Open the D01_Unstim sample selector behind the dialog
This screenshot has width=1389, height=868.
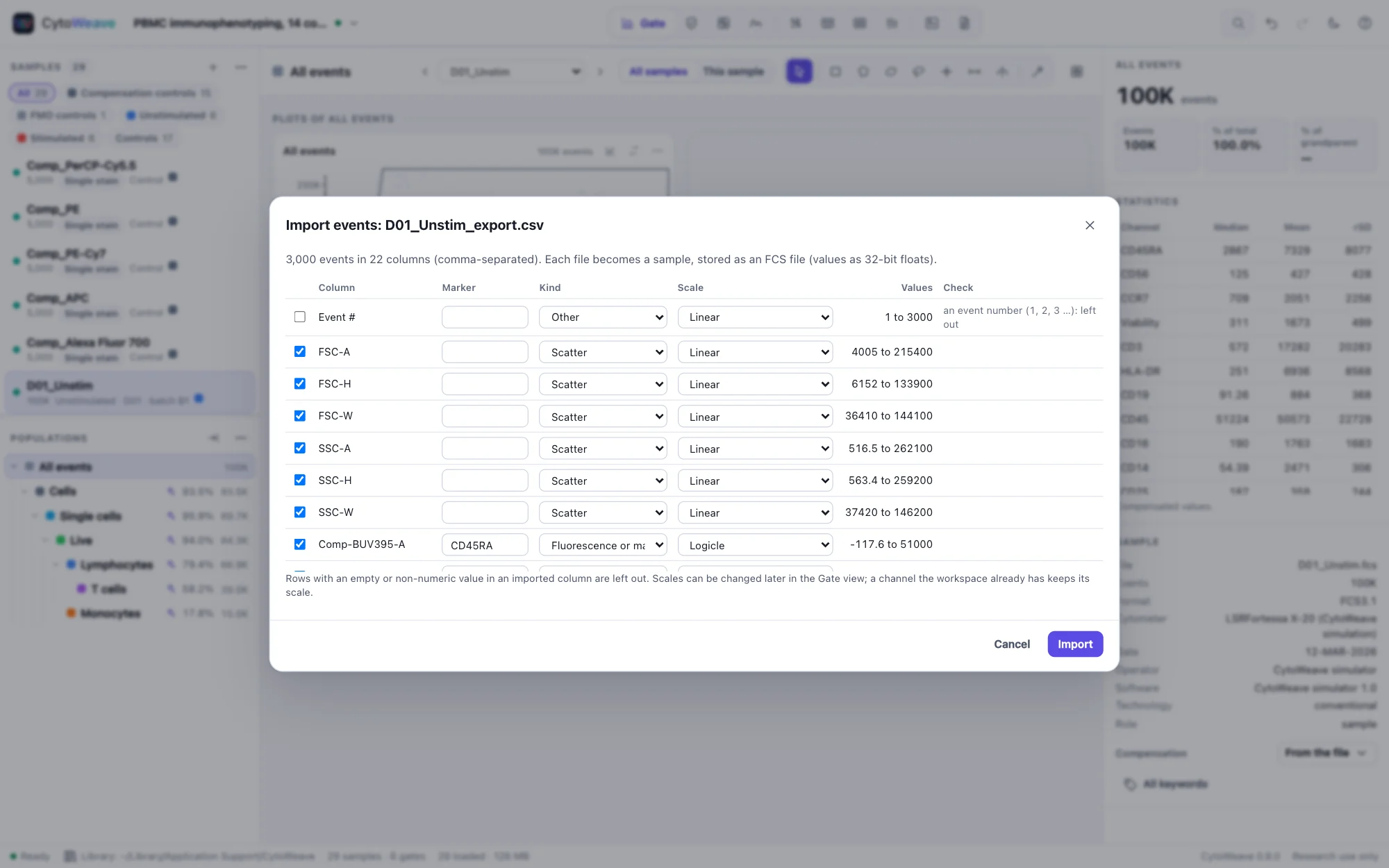[513, 72]
